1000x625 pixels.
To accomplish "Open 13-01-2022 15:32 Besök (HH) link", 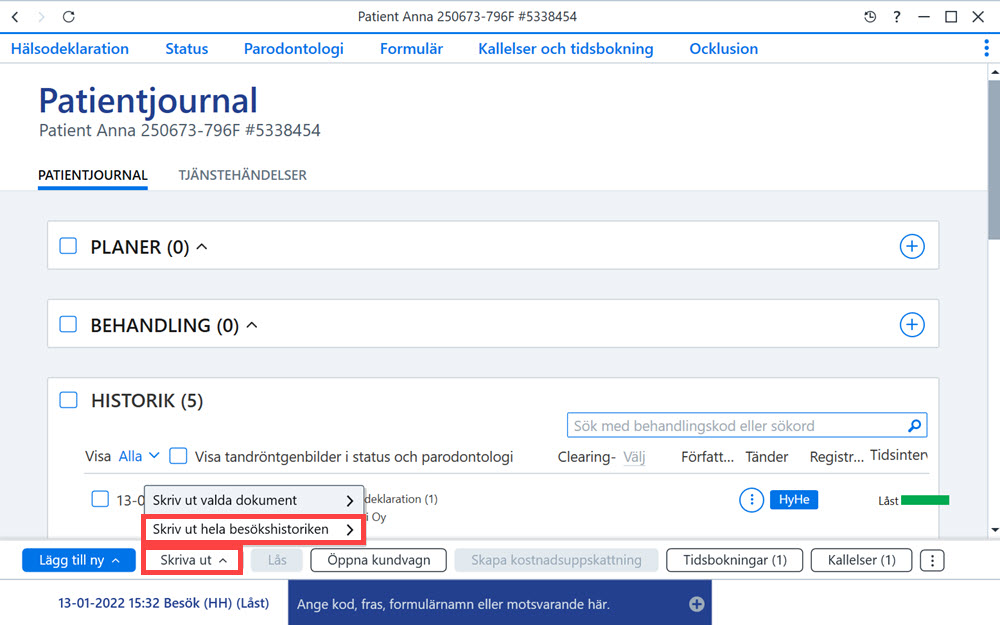I will tap(163, 603).
